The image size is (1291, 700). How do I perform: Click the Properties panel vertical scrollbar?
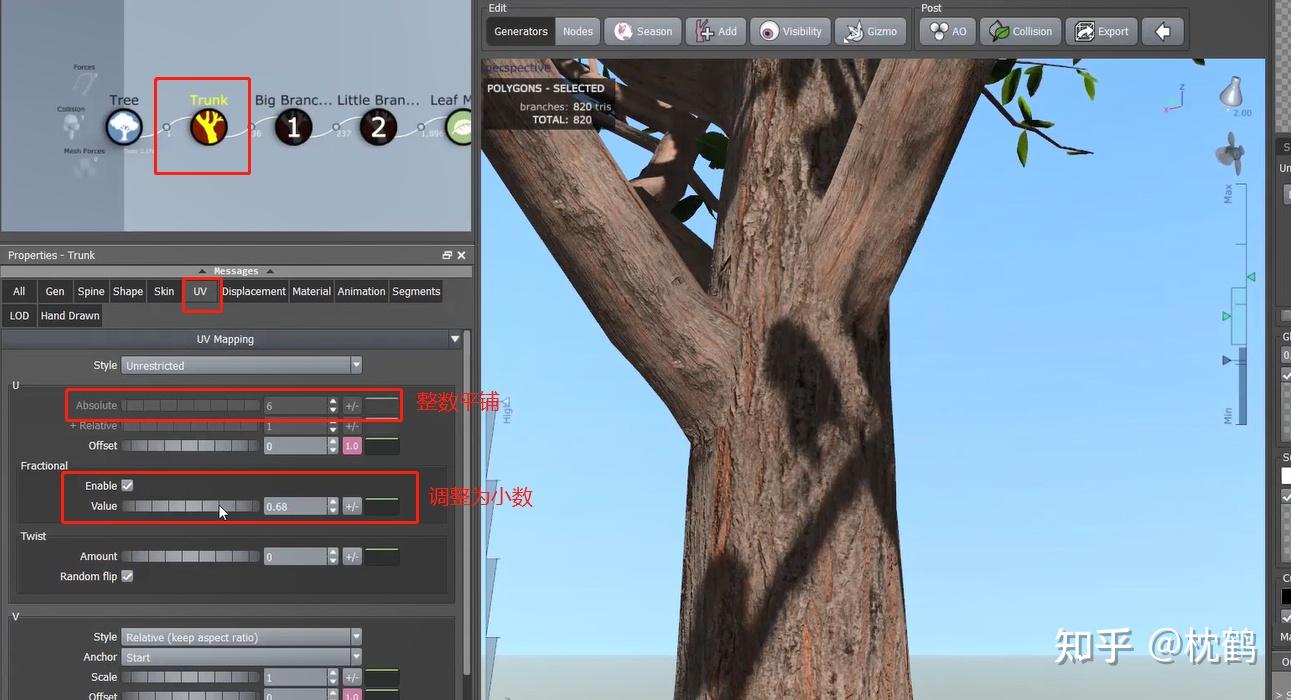(466, 500)
